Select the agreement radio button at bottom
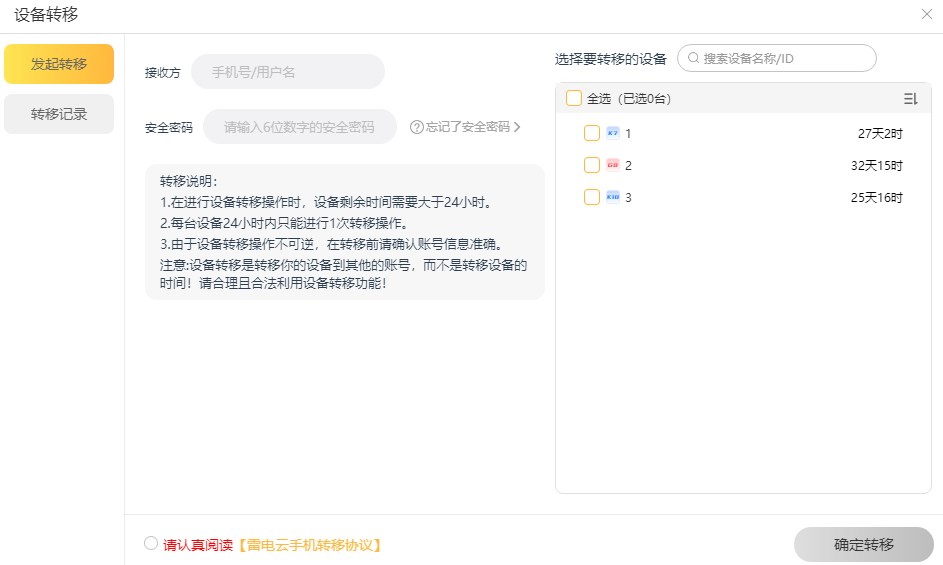The image size is (943, 565). [x=151, y=543]
